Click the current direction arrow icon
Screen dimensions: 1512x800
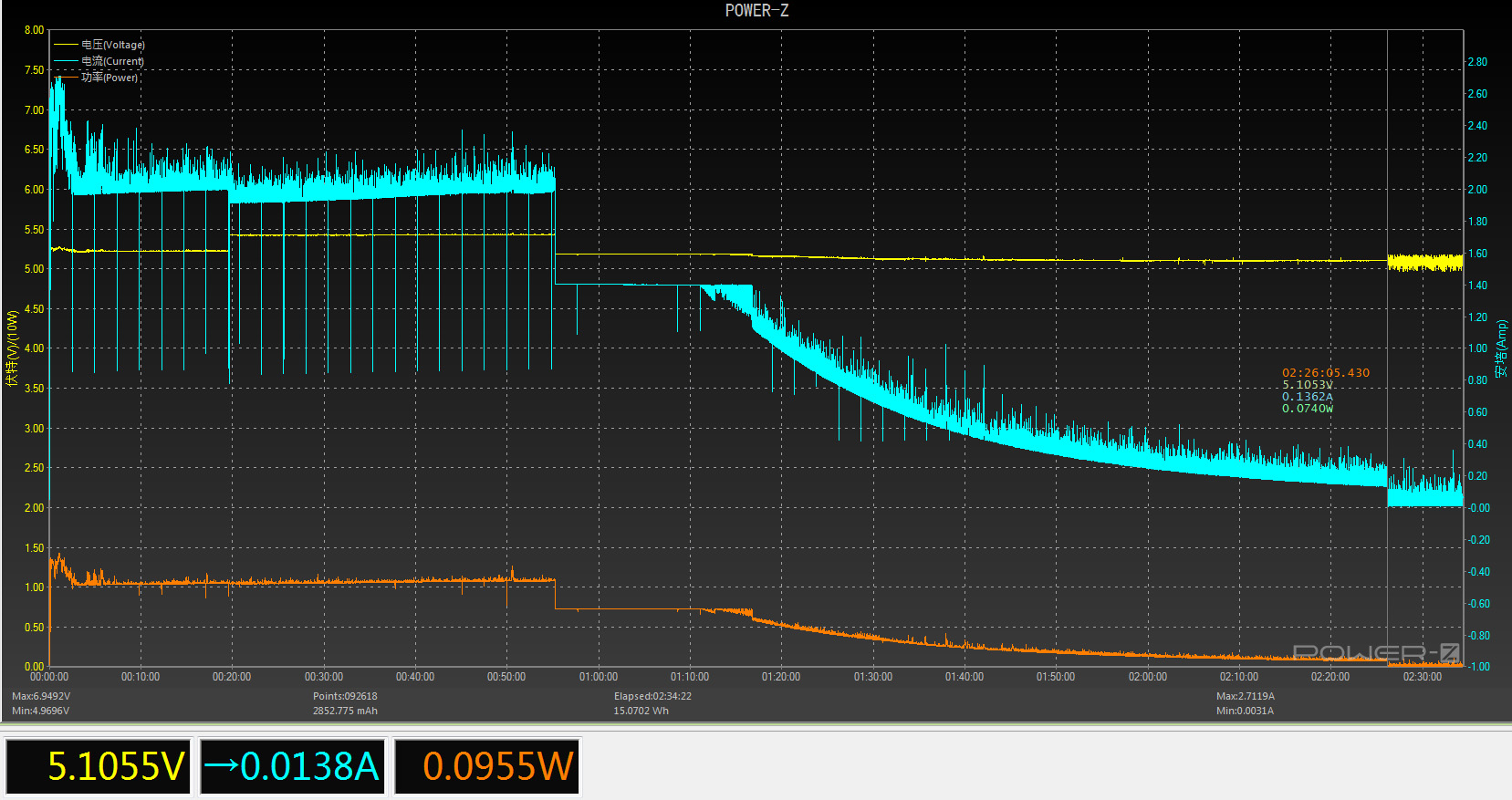pyautogui.click(x=220, y=764)
